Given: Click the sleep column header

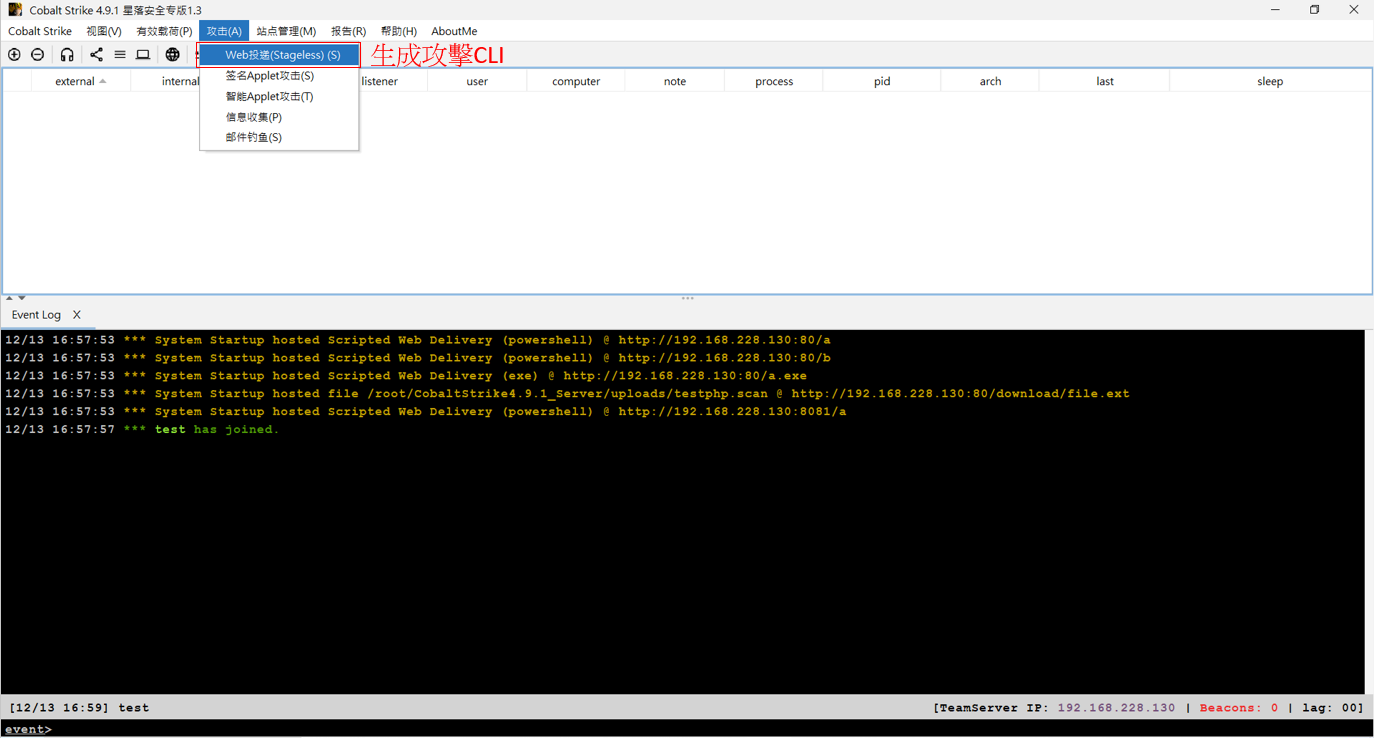Looking at the screenshot, I should pyautogui.click(x=1270, y=81).
